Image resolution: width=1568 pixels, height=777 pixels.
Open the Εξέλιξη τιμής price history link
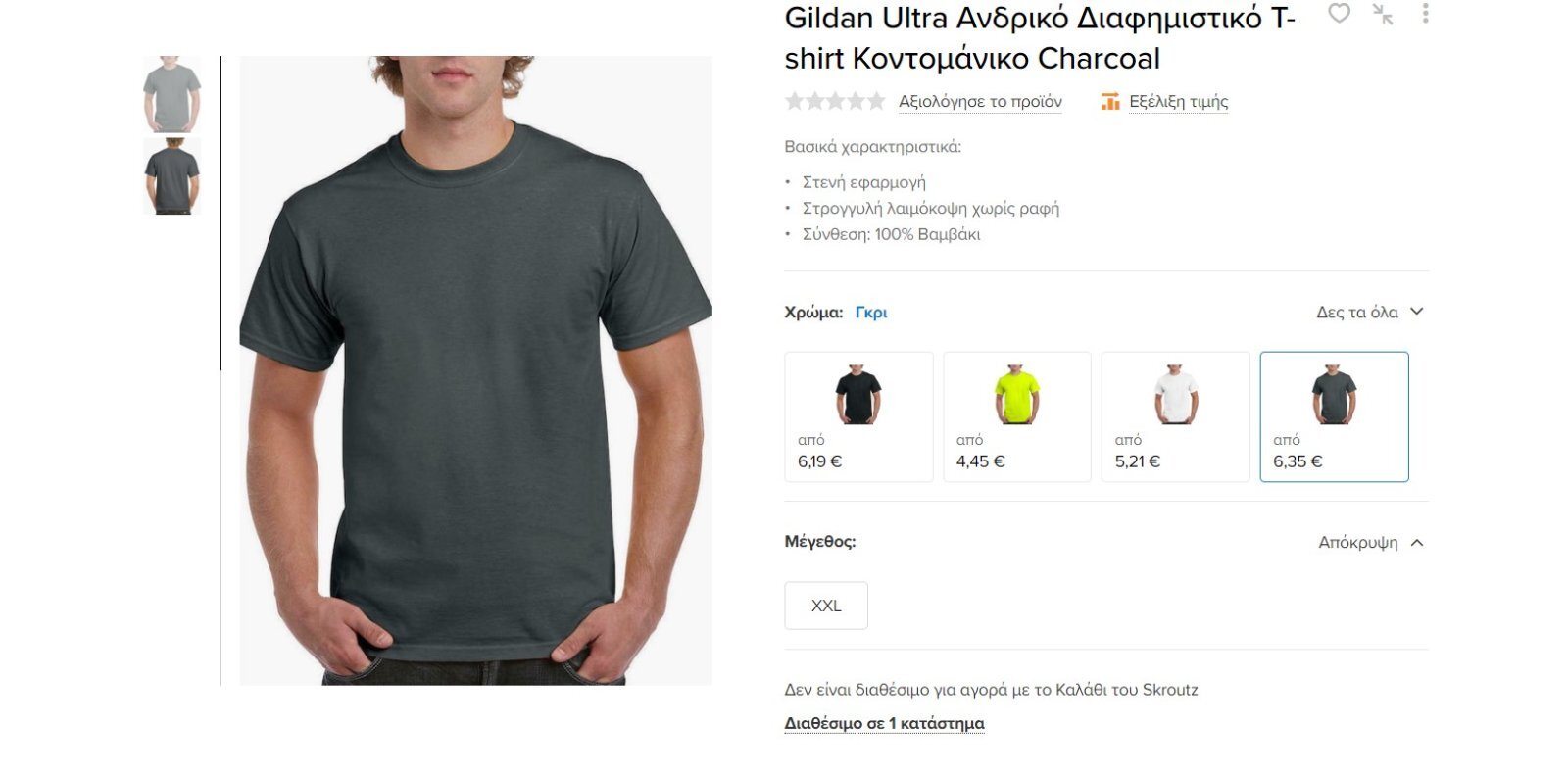click(1178, 101)
